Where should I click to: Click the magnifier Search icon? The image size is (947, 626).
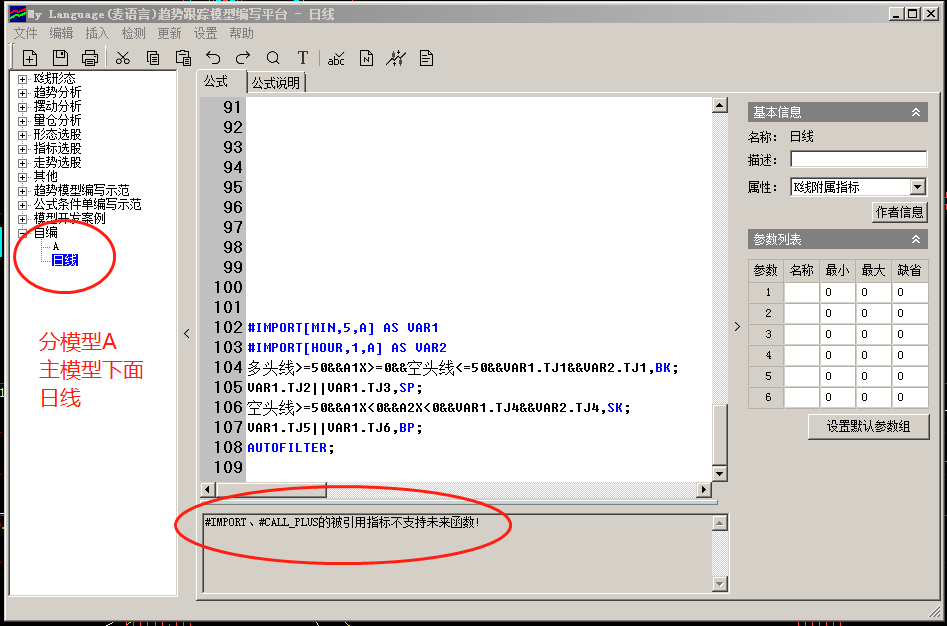point(273,58)
